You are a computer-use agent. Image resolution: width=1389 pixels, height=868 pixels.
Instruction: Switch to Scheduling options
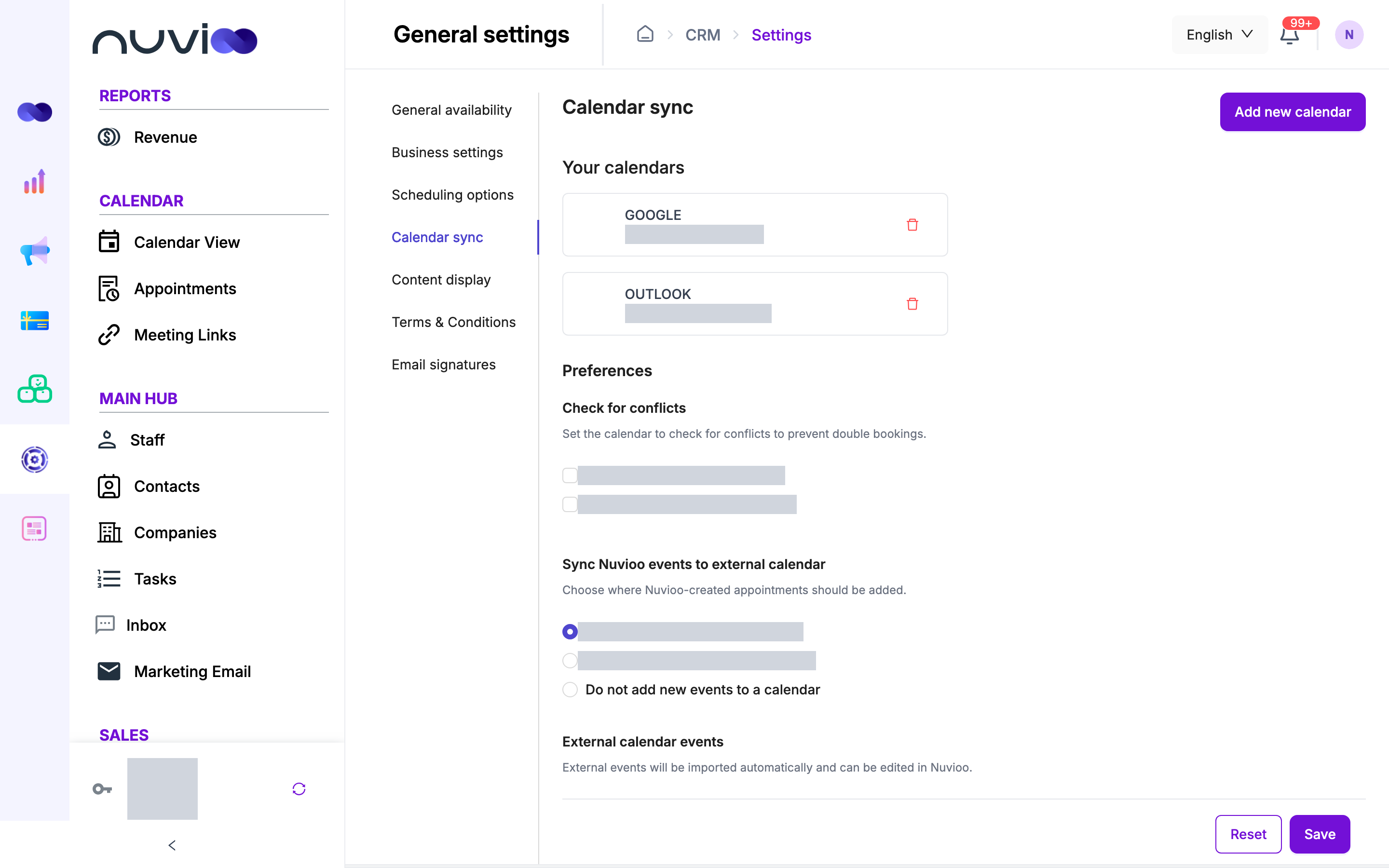[x=452, y=195]
